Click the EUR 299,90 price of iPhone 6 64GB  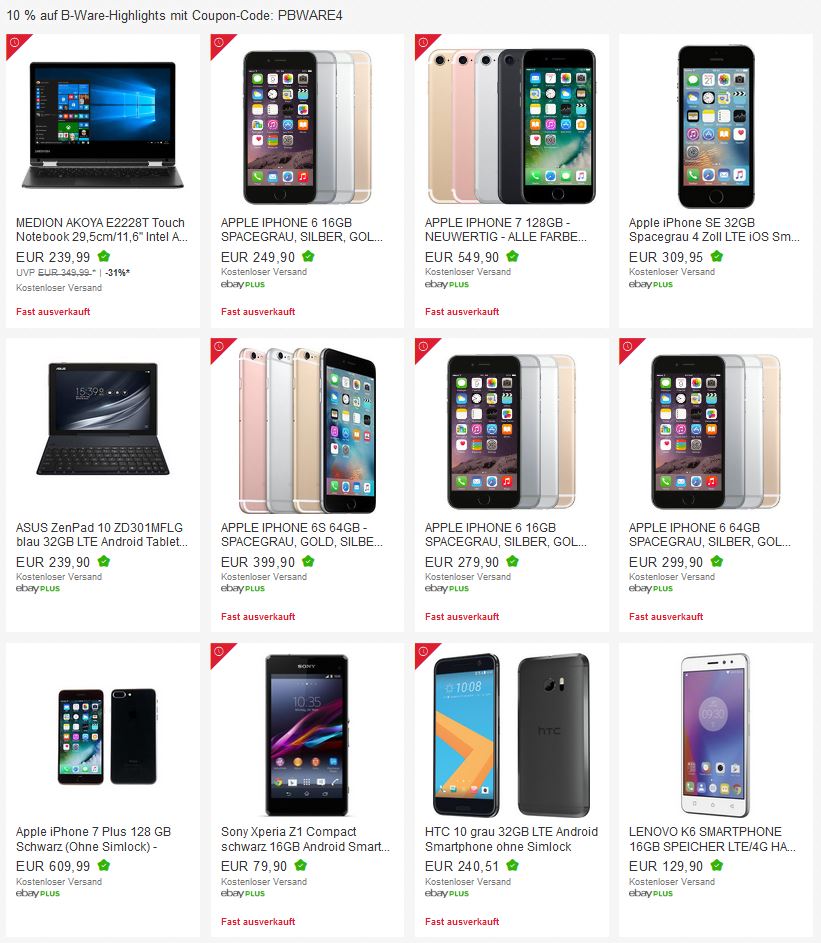point(666,562)
